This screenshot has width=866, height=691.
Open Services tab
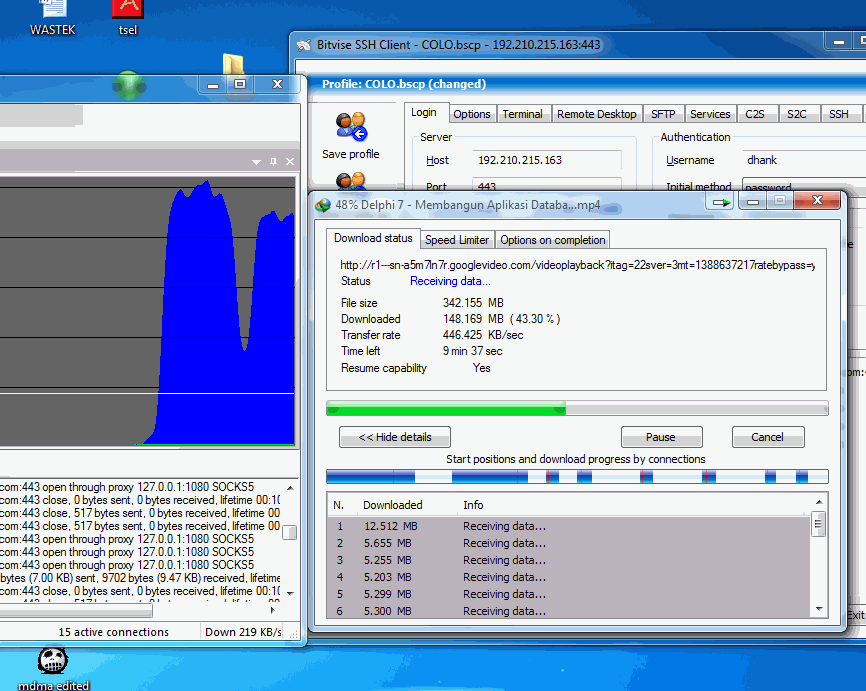(710, 114)
